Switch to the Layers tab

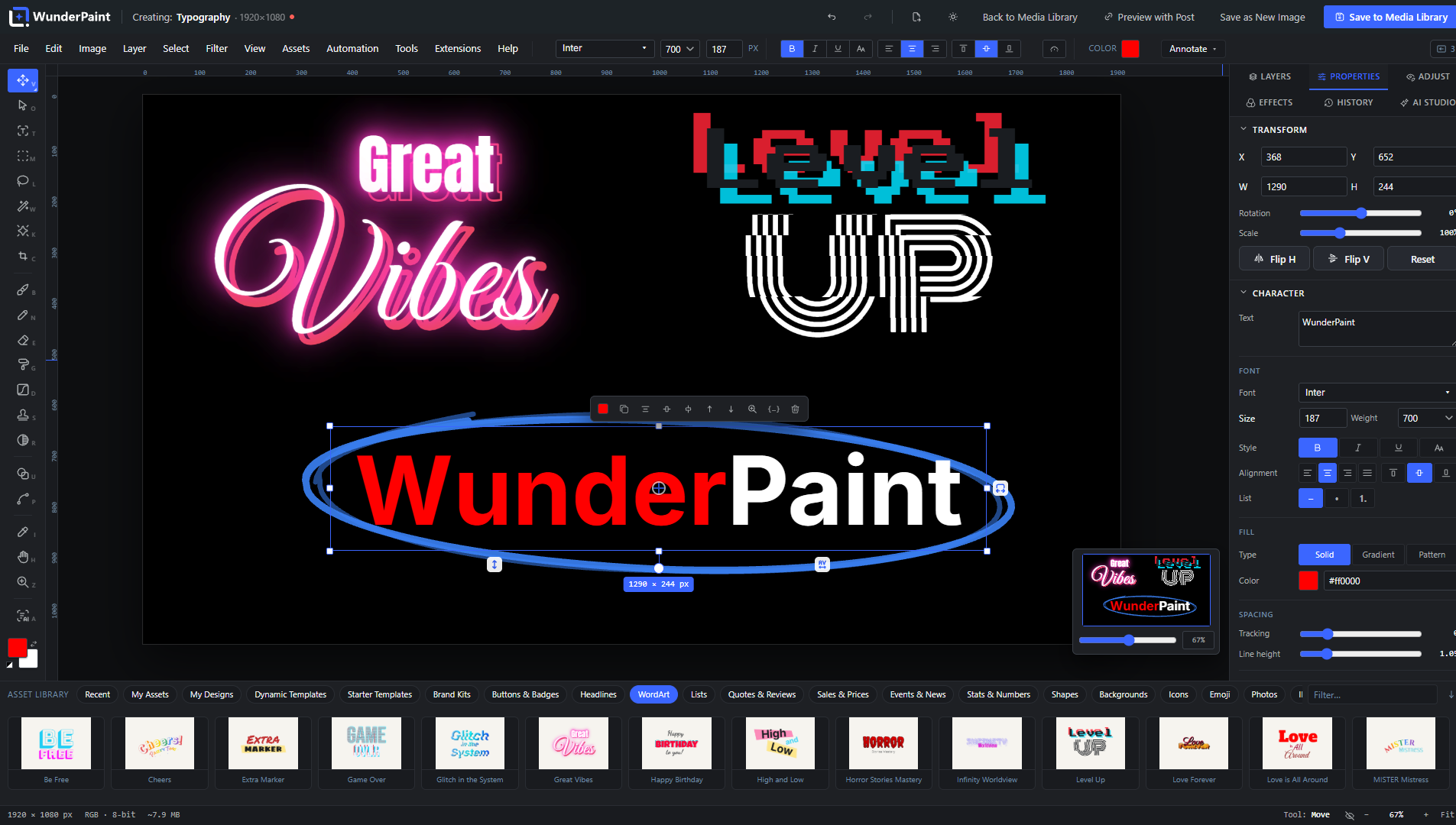1270,76
